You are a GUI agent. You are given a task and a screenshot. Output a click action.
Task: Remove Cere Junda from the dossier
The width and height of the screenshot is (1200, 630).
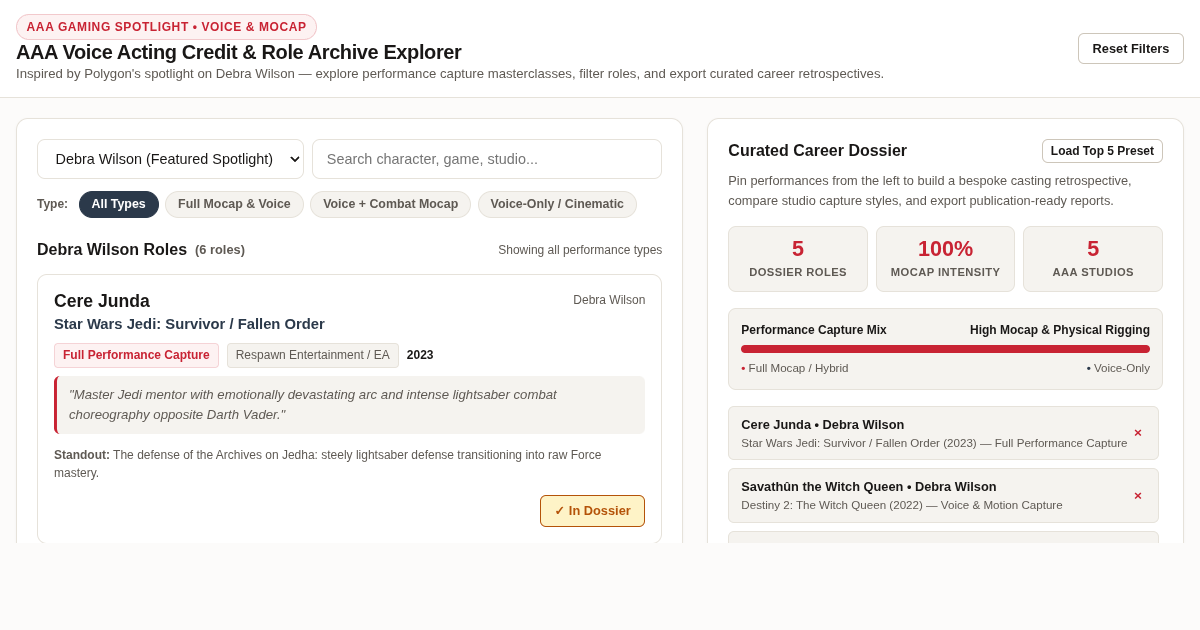(1138, 433)
